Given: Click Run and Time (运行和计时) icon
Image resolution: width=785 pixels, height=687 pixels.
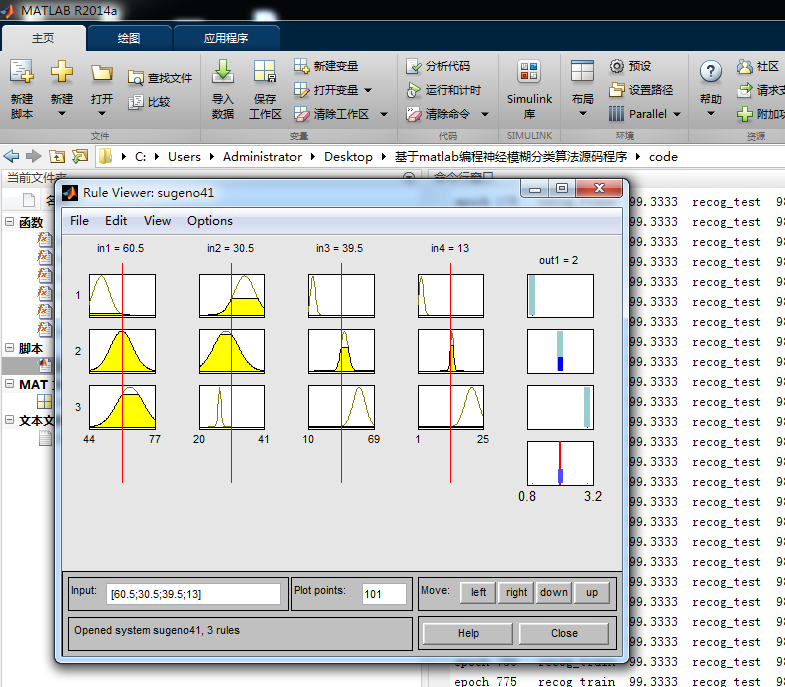Looking at the screenshot, I should (x=414, y=90).
